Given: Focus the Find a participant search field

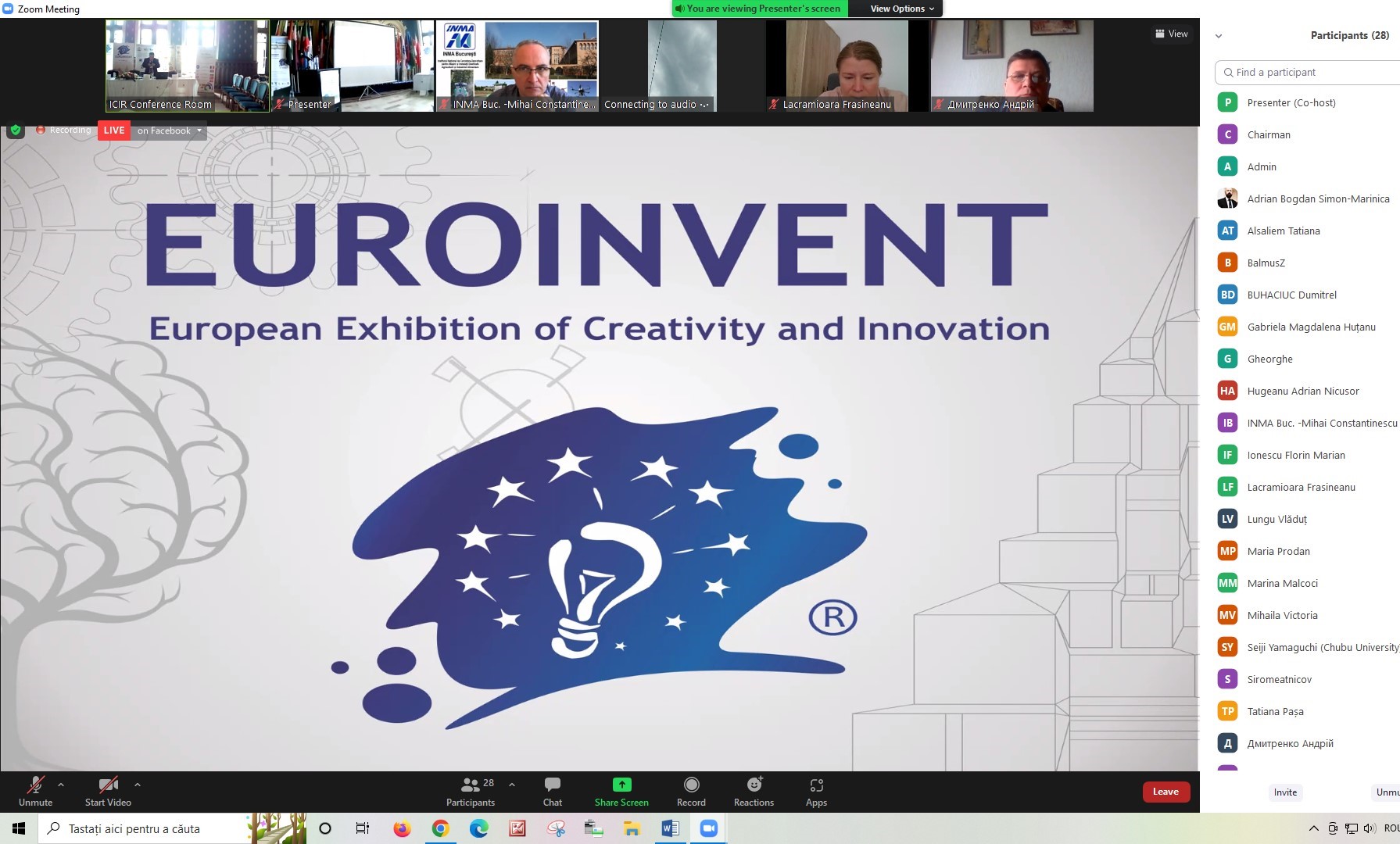Looking at the screenshot, I should [x=1307, y=72].
